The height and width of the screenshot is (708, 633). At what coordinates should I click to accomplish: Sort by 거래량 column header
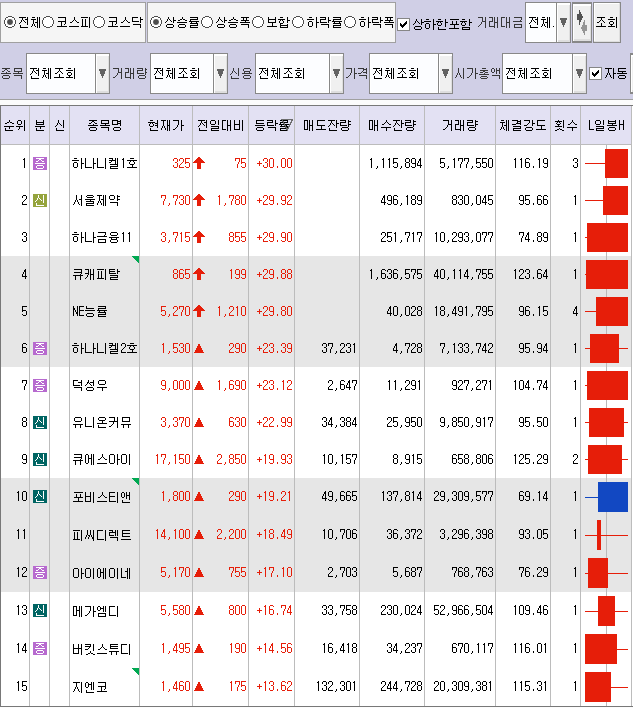click(460, 126)
